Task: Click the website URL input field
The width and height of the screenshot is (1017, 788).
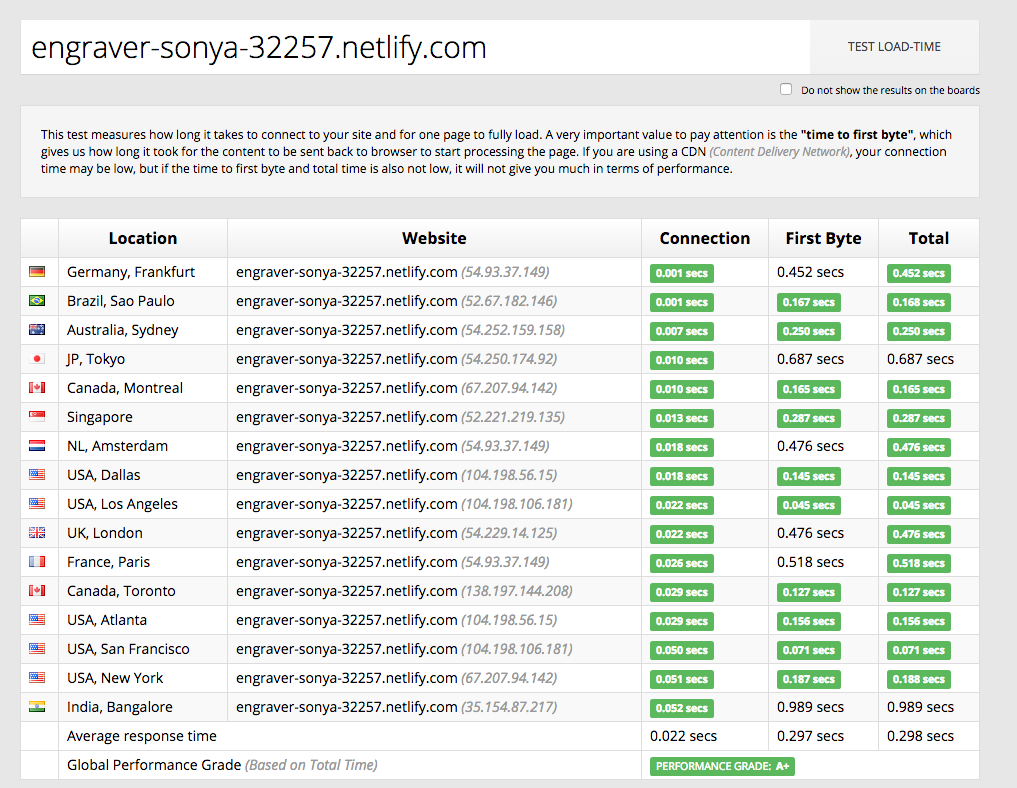Action: tap(415, 47)
